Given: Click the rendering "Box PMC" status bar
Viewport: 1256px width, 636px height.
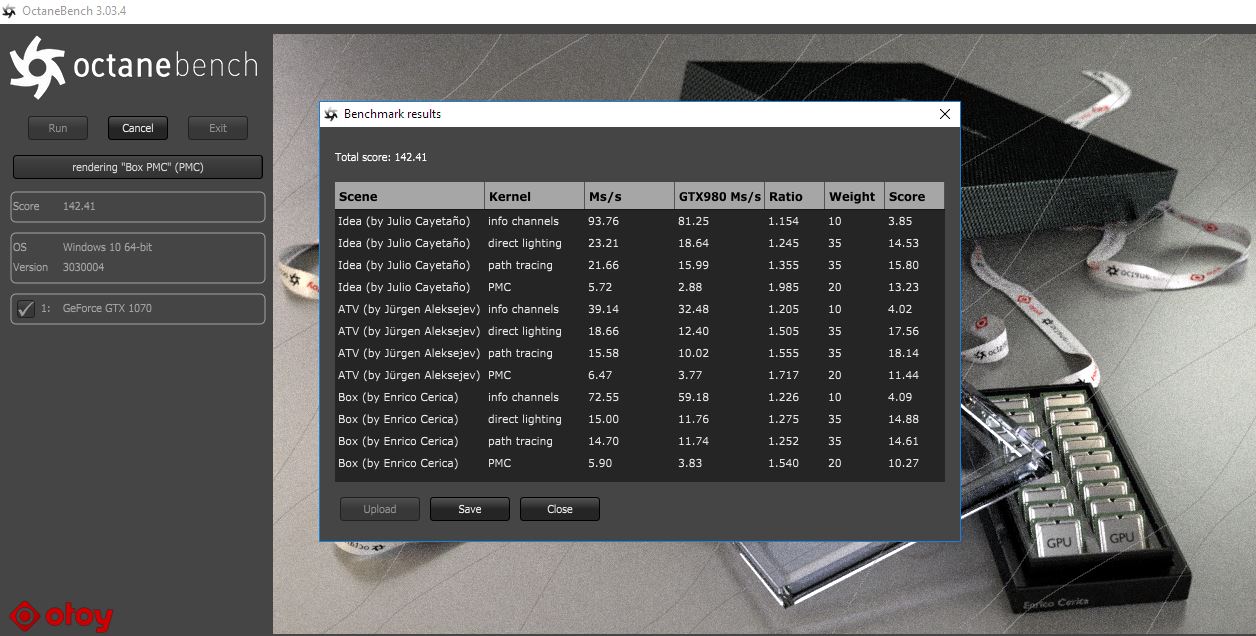Looking at the screenshot, I should tap(138, 167).
